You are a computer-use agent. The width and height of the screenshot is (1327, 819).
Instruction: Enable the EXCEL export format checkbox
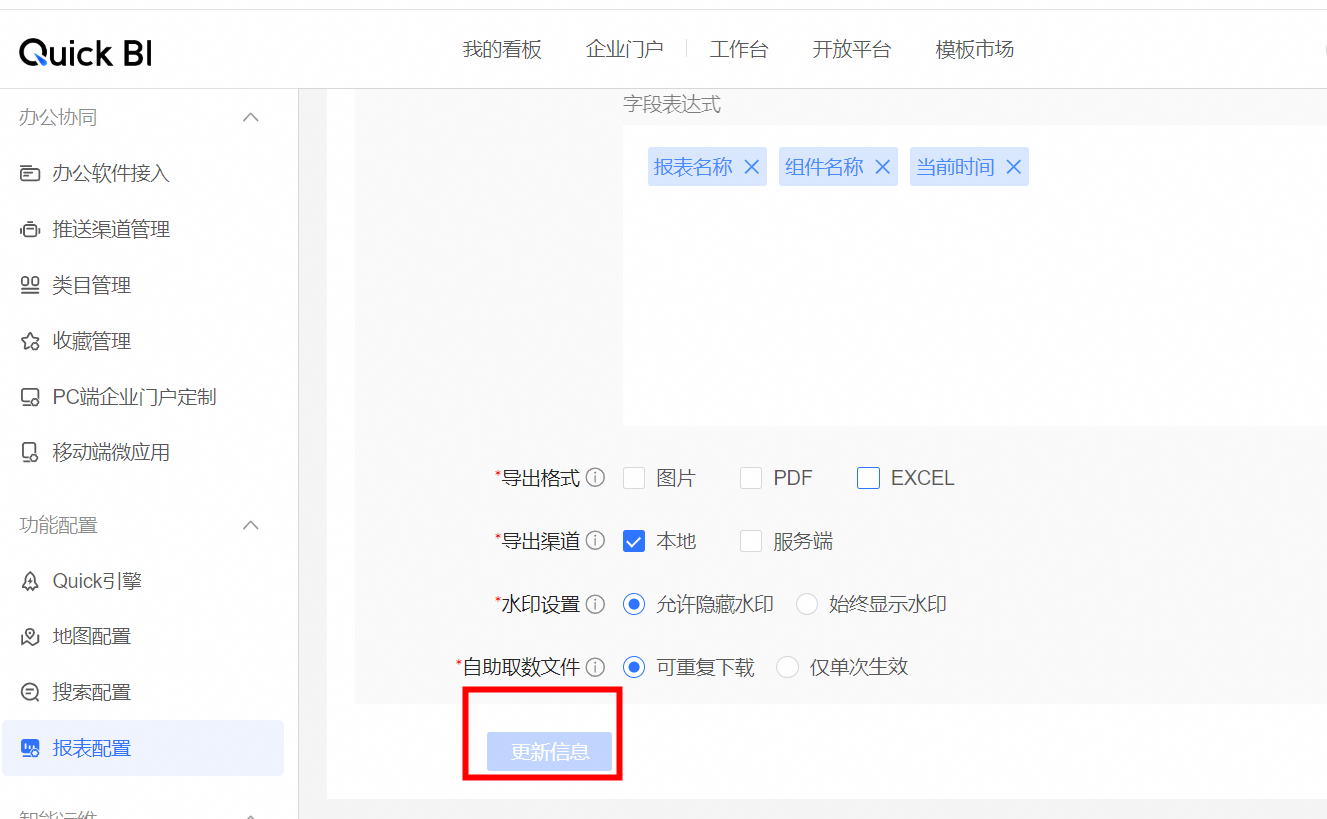(x=868, y=478)
